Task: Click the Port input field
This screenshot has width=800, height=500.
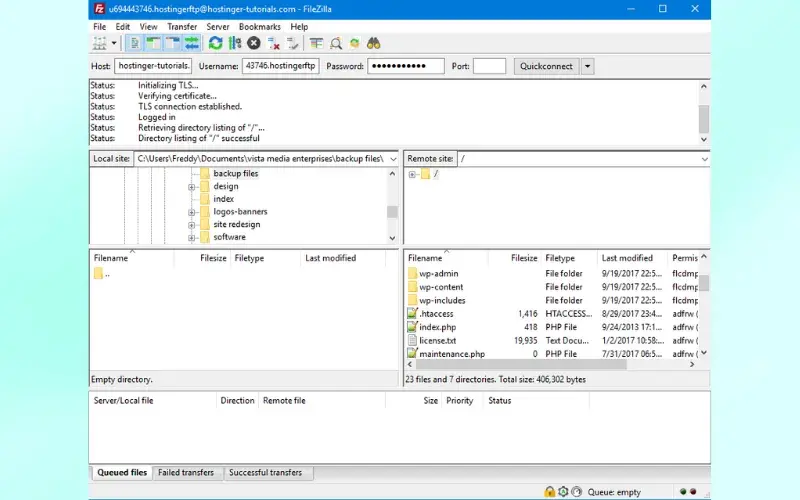Action: (x=489, y=66)
